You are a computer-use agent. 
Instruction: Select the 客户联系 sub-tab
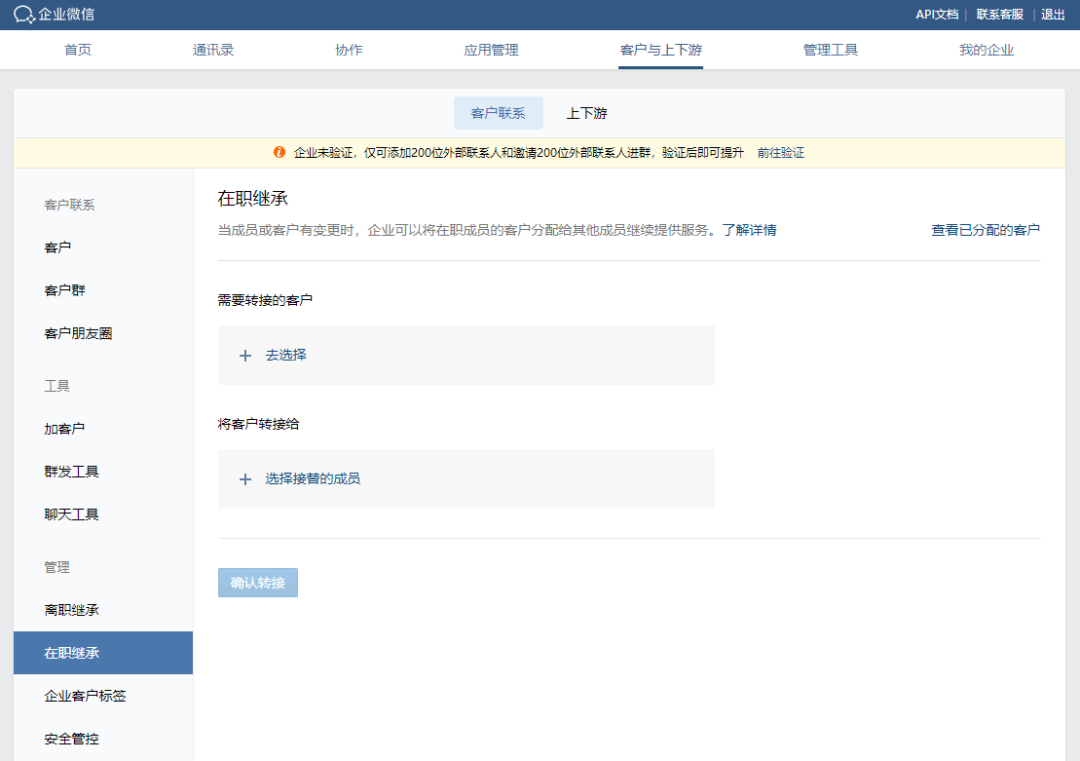(498, 113)
